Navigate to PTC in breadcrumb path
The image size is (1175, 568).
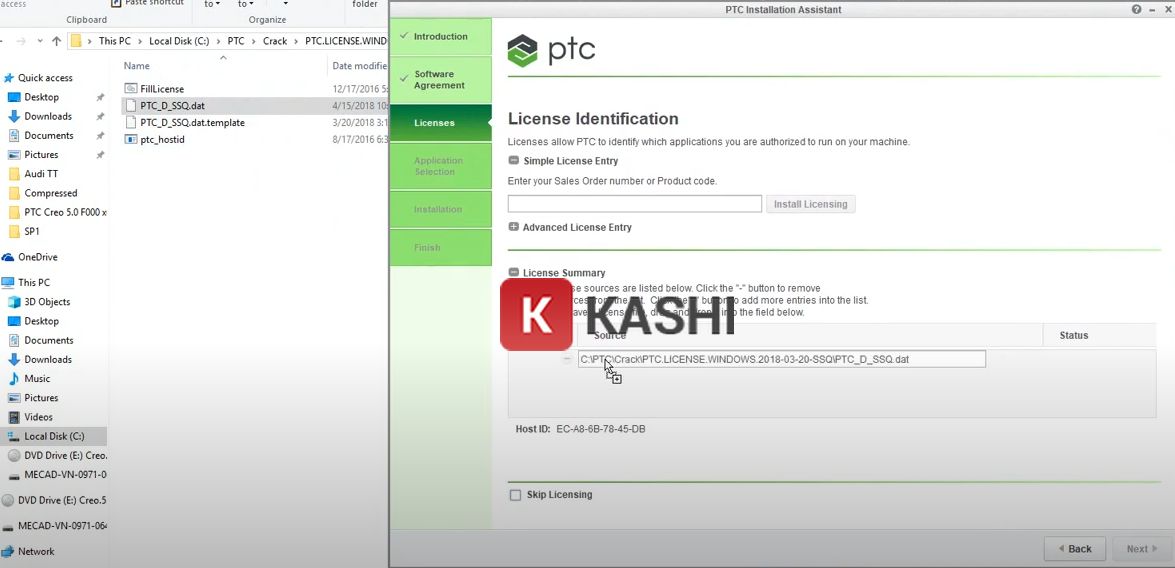coord(236,41)
